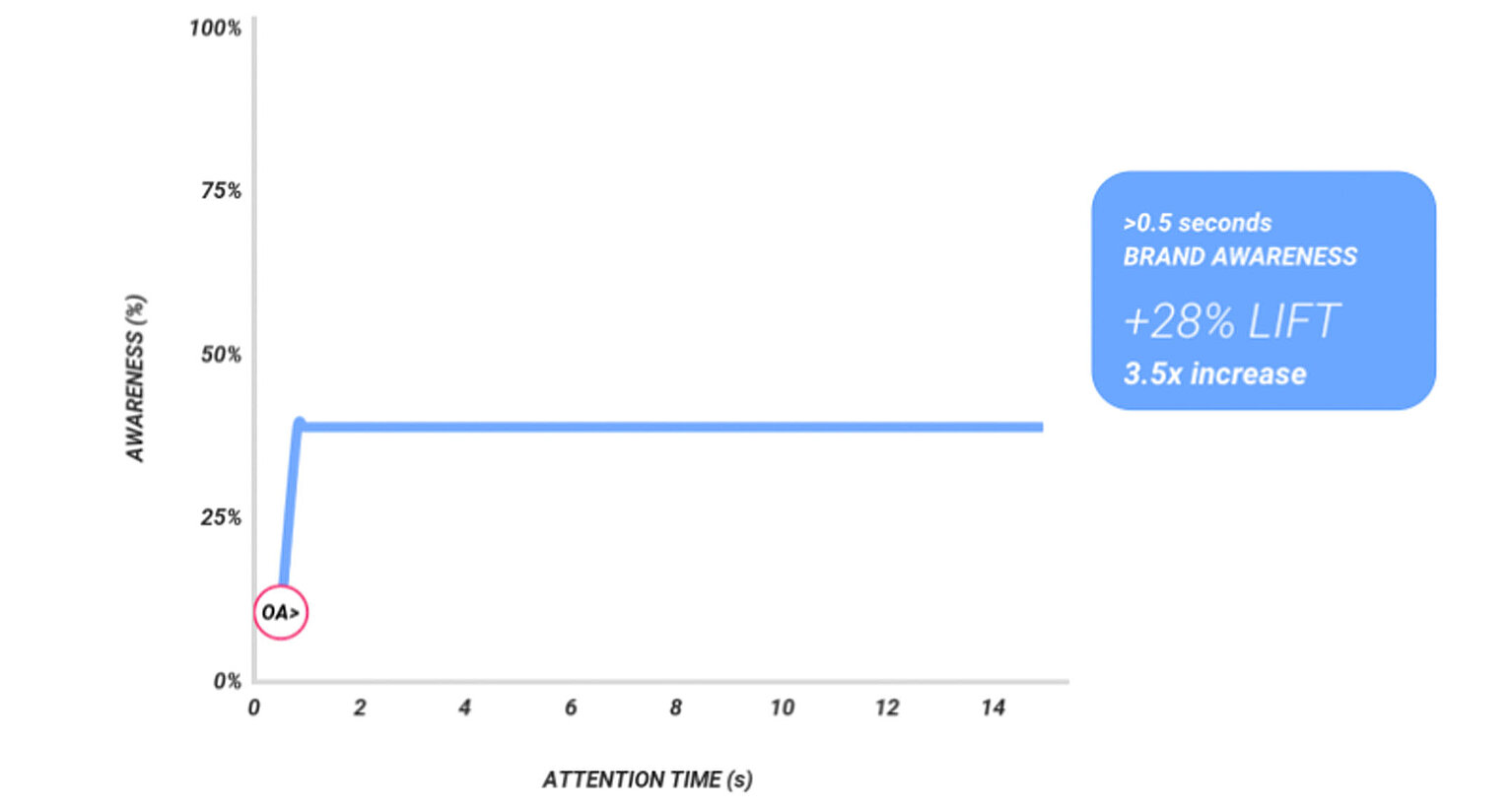Click the 50% y-axis tick label
Image resolution: width=1512 pixels, height=812 pixels.
point(221,355)
